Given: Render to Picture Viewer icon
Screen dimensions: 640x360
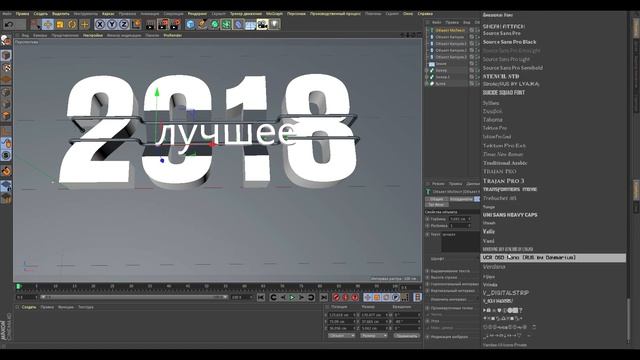Looking at the screenshot, I should pos(163,24).
